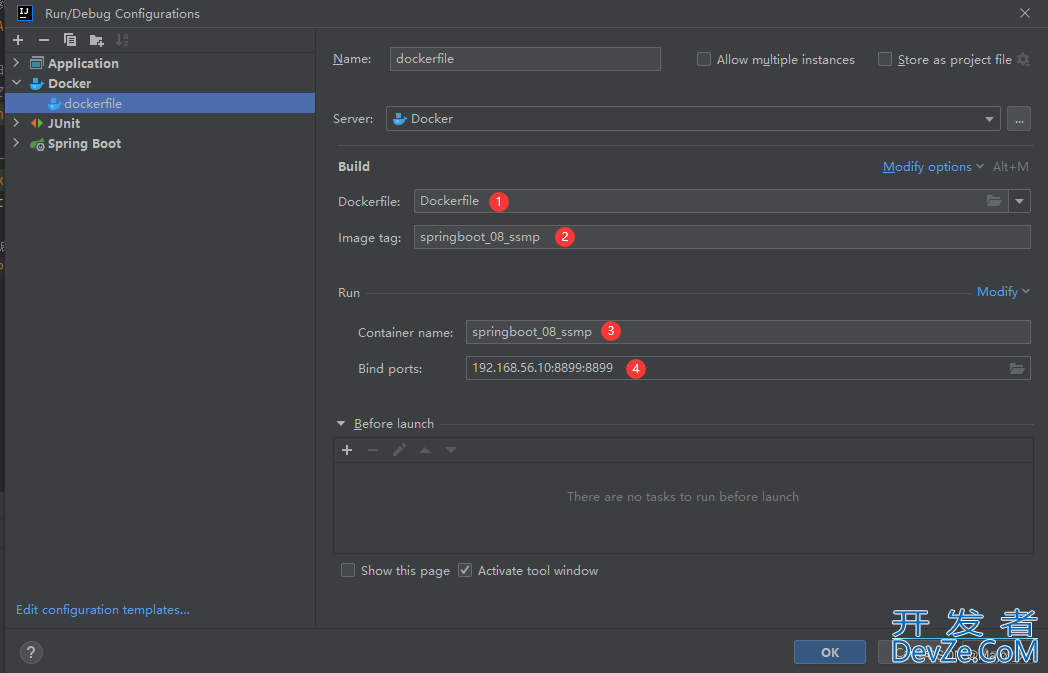The image size is (1048, 673).
Task: Open the Server Docker dropdown
Action: click(693, 118)
